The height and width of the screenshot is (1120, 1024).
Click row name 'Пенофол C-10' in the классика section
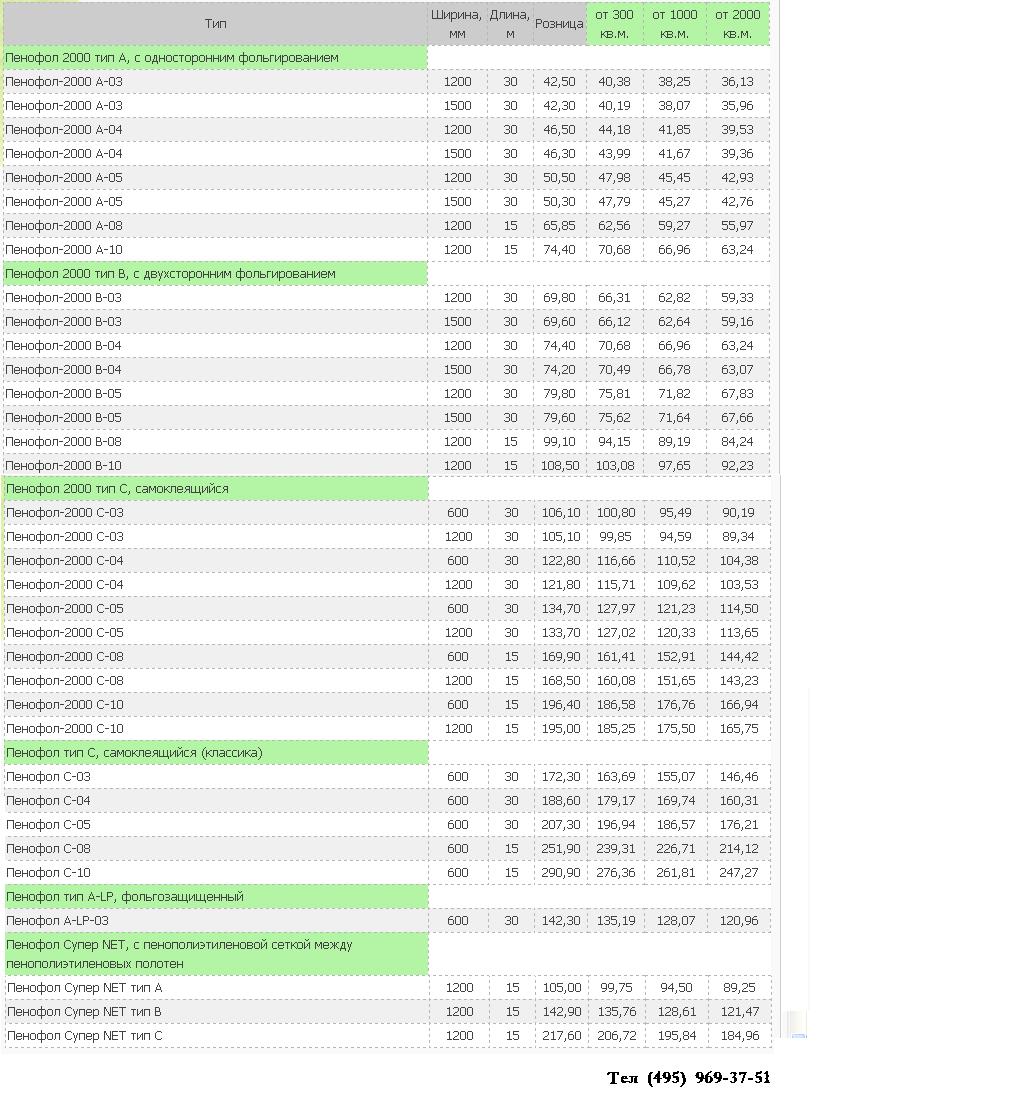point(49,873)
